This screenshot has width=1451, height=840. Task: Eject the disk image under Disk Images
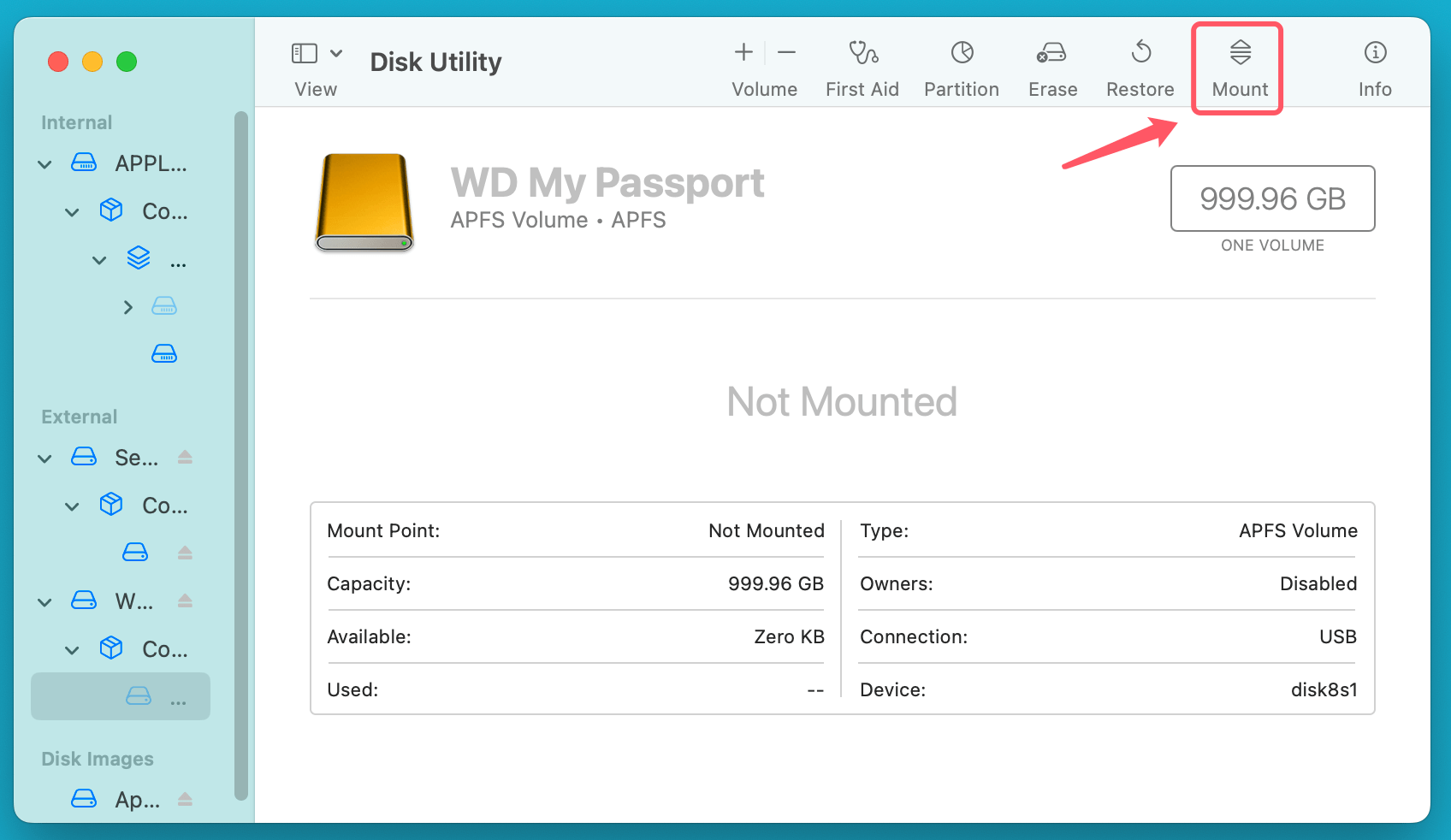tap(185, 799)
